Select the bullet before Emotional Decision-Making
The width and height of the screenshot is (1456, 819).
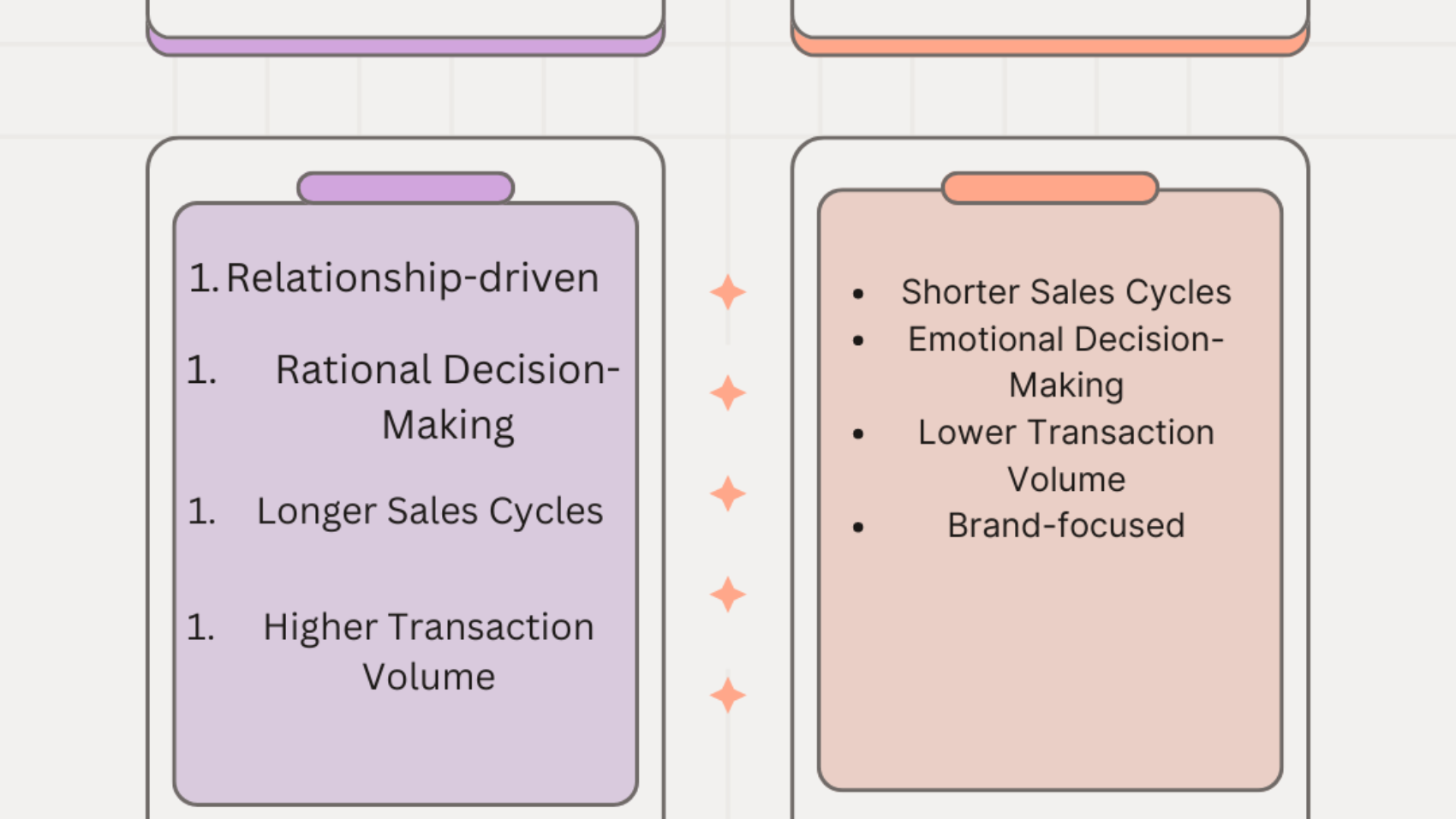pyautogui.click(x=858, y=341)
